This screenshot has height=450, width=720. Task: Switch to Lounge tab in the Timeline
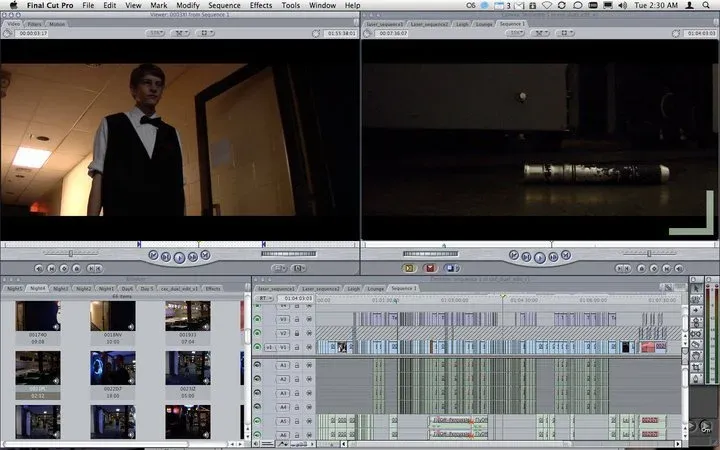click(x=376, y=288)
